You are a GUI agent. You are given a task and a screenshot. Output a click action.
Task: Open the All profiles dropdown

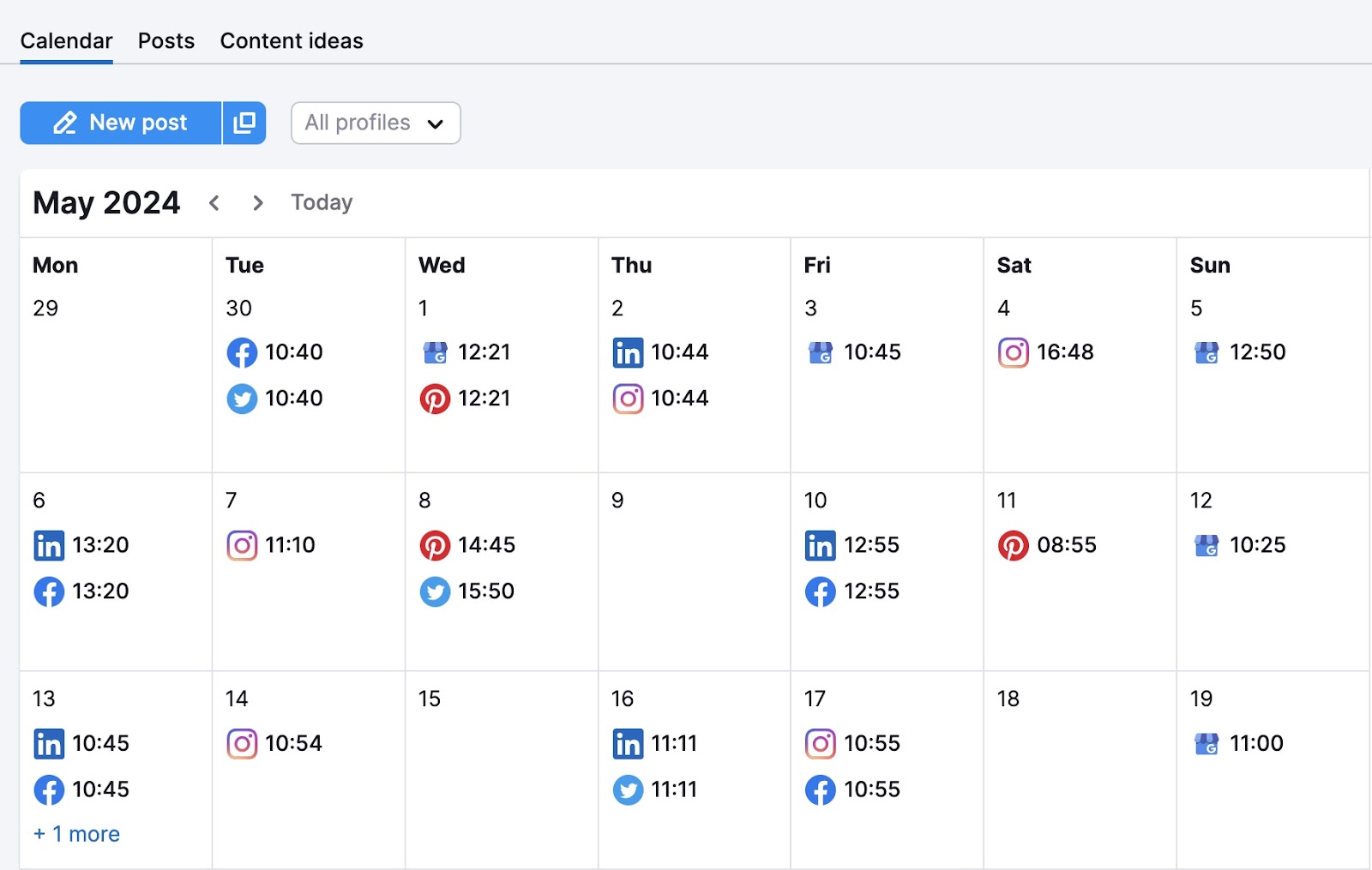[x=375, y=123]
